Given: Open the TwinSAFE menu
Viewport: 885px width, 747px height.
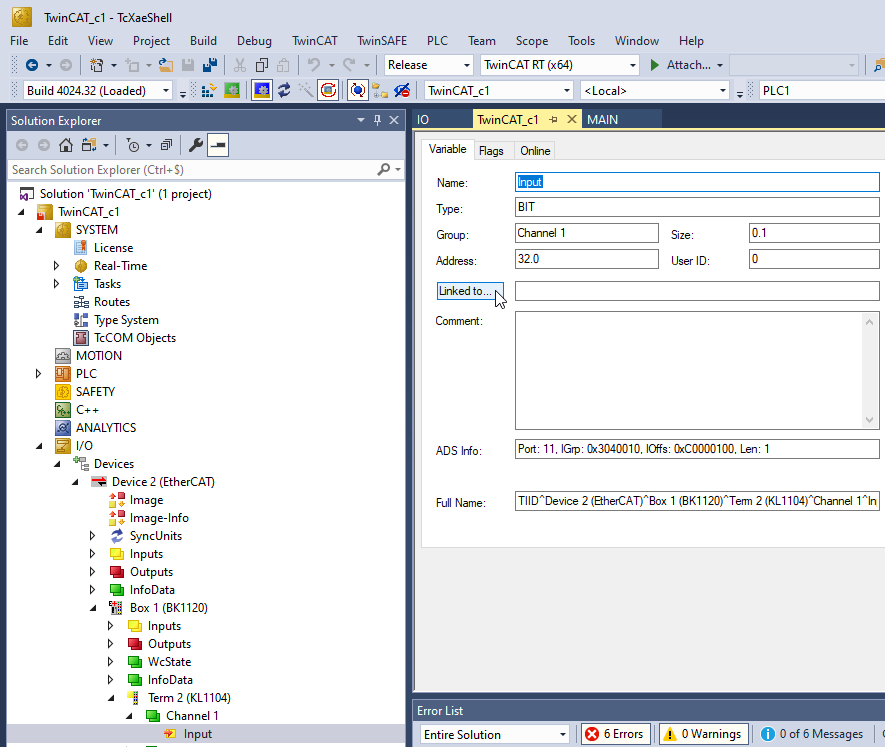Looking at the screenshot, I should pyautogui.click(x=381, y=41).
